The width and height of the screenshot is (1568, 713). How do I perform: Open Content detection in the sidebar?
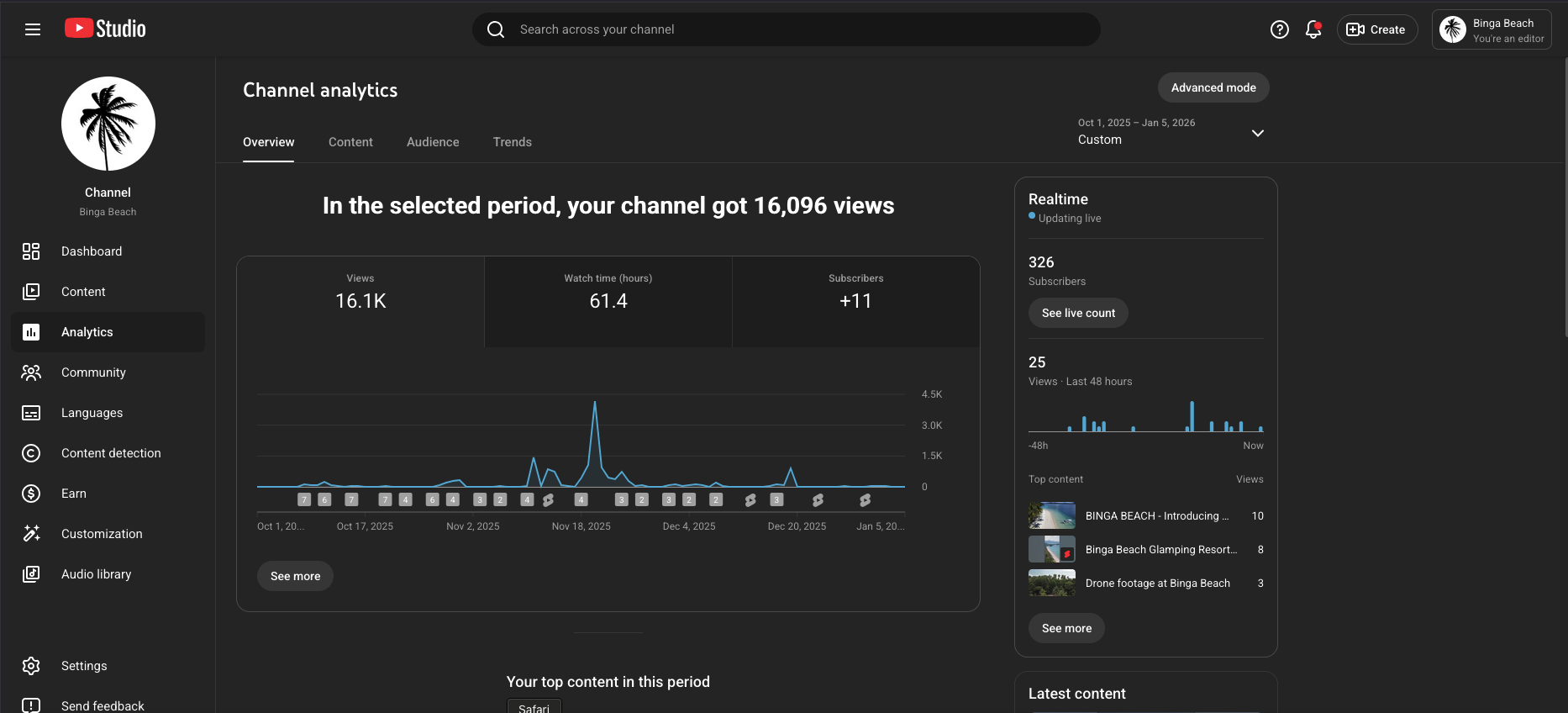(x=108, y=453)
